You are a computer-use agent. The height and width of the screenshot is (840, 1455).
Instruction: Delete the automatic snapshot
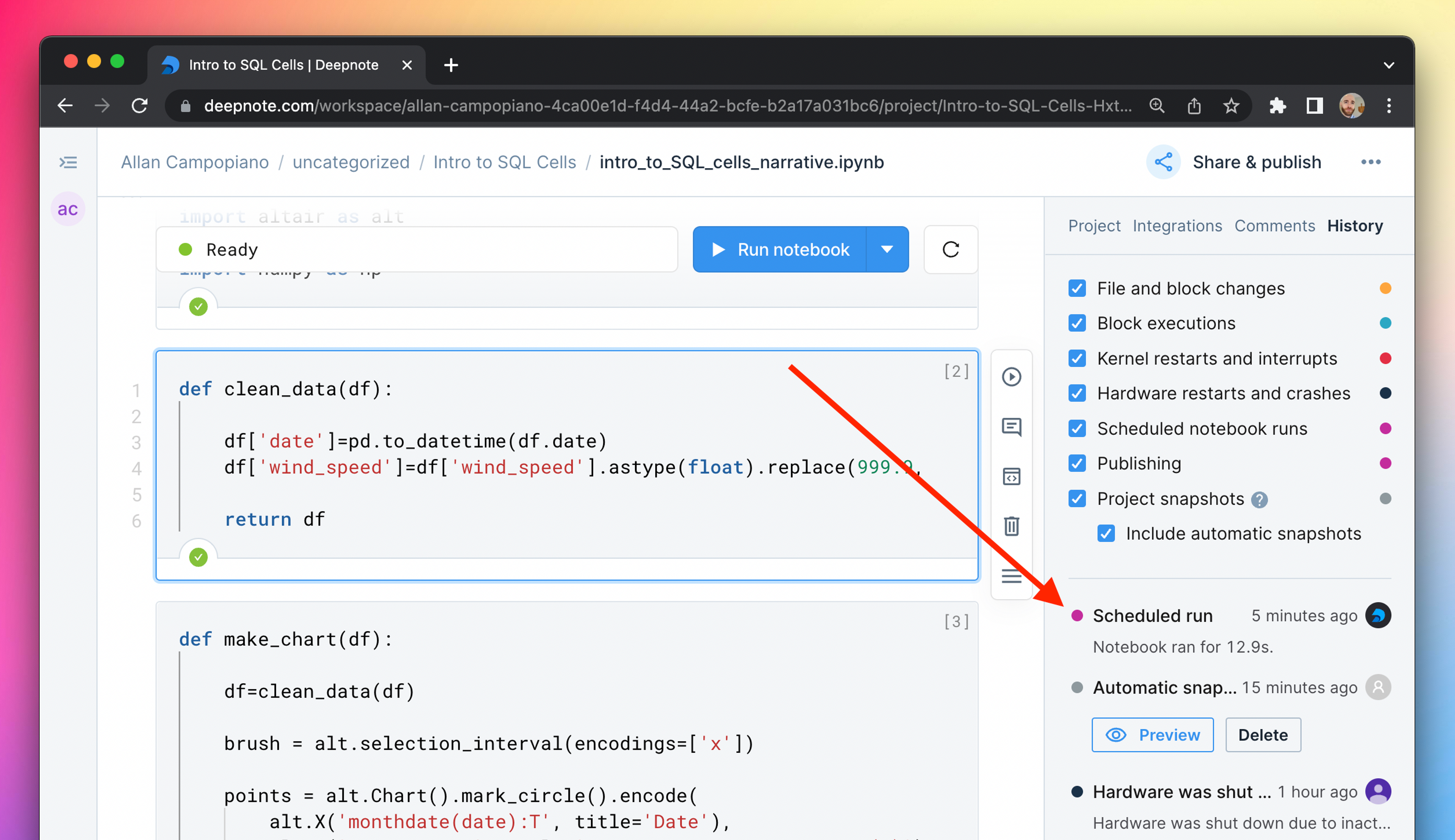(x=1263, y=735)
